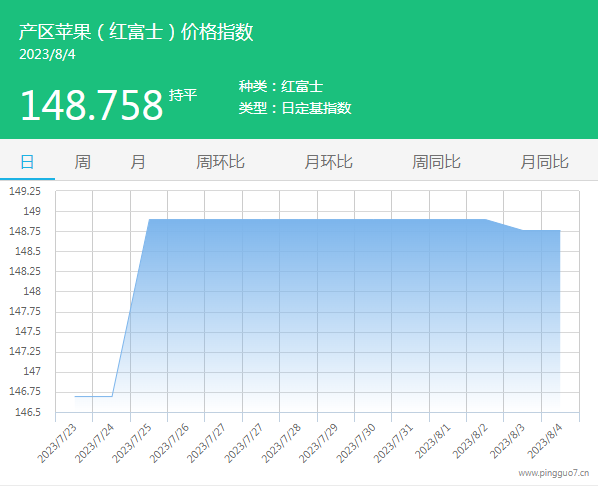This screenshot has width=598, height=486.
Task: Click the 148.25 y-axis label
Action: pyautogui.click(x=25, y=271)
